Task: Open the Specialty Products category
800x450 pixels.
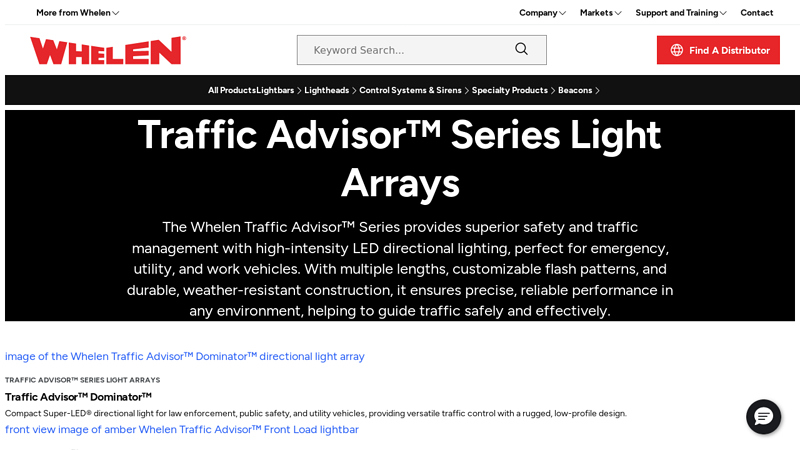Action: coord(509,90)
